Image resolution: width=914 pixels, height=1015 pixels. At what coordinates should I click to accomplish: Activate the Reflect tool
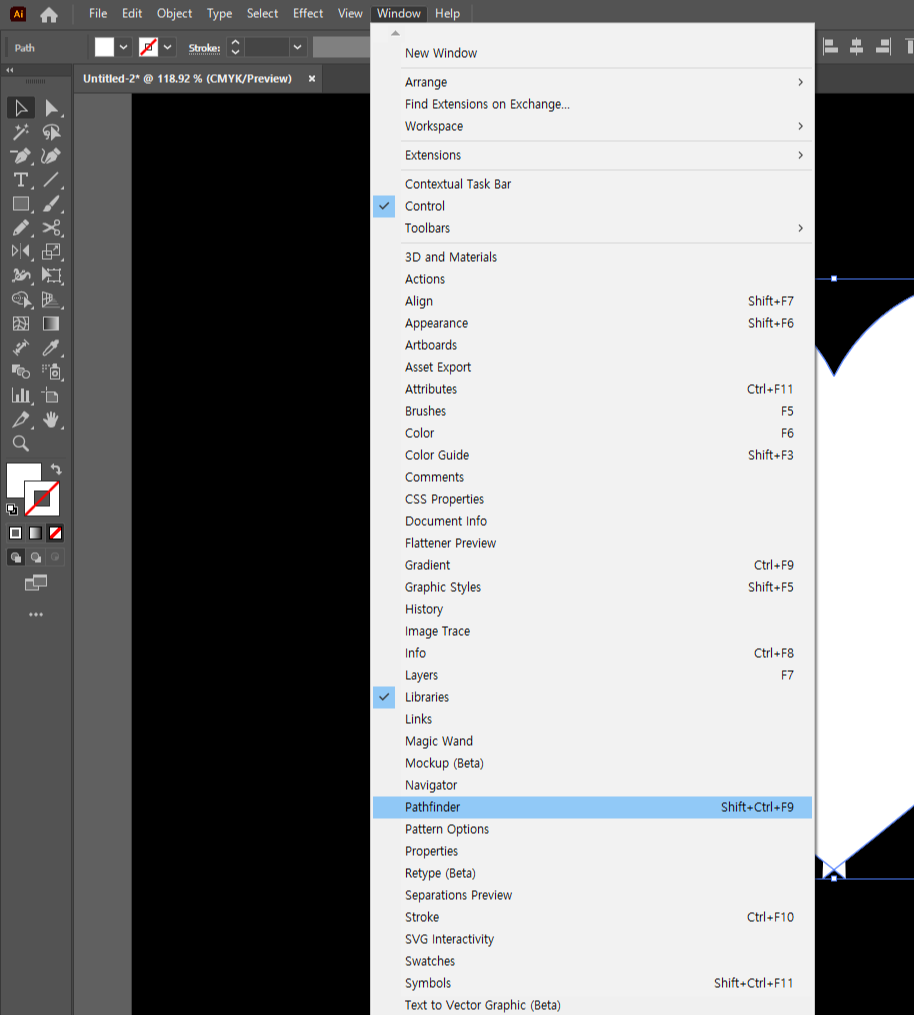point(21,252)
